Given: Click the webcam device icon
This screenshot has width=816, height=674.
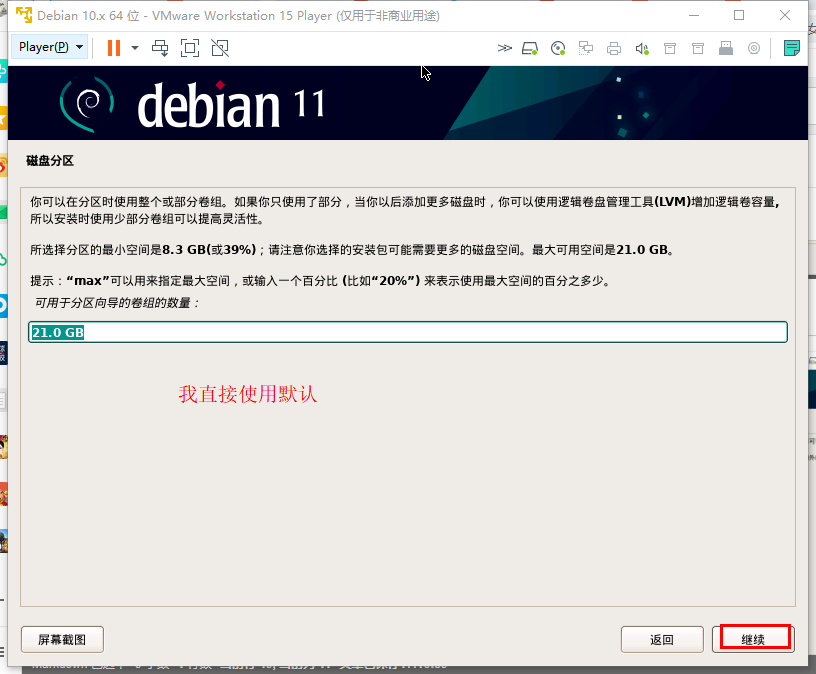Looking at the screenshot, I should coord(754,49).
